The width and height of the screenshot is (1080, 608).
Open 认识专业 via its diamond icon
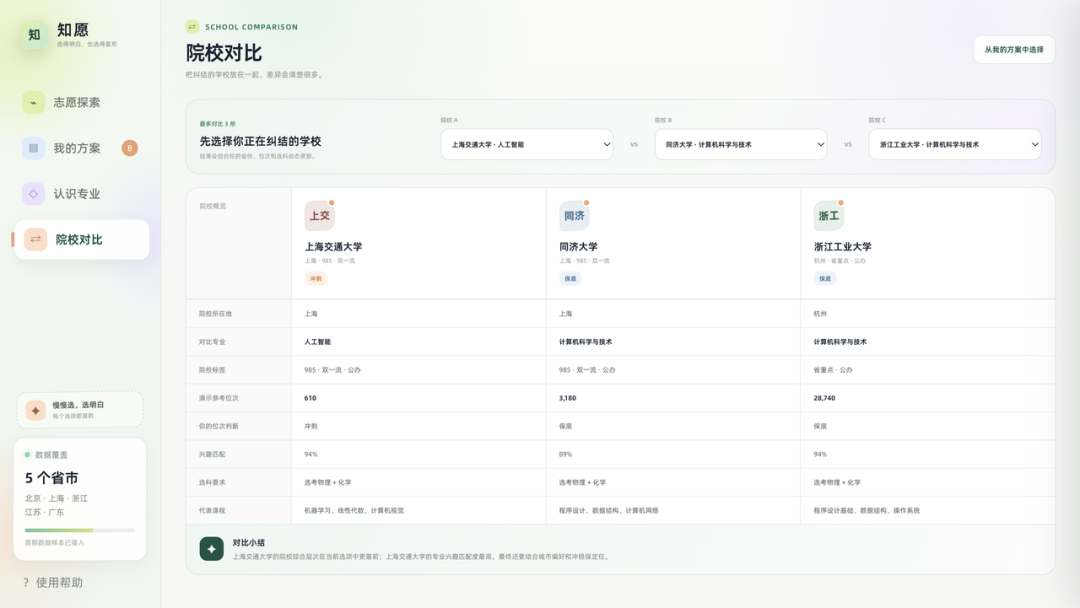[x=33, y=193]
